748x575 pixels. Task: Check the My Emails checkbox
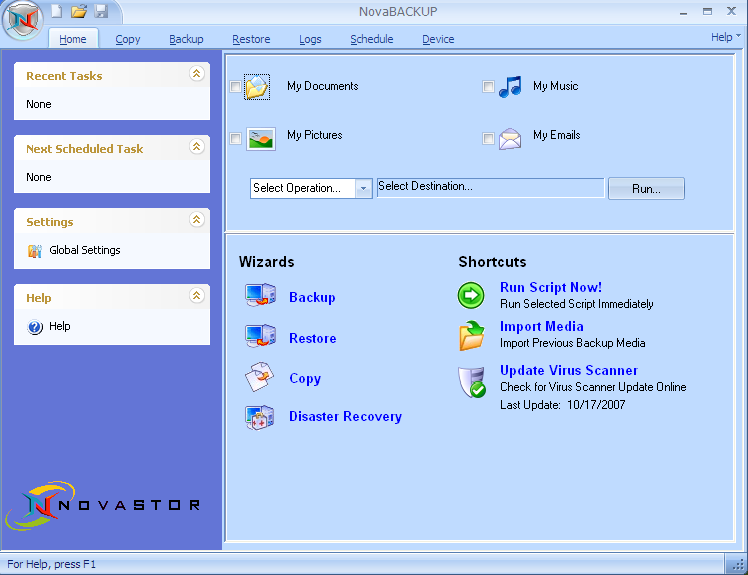488,138
